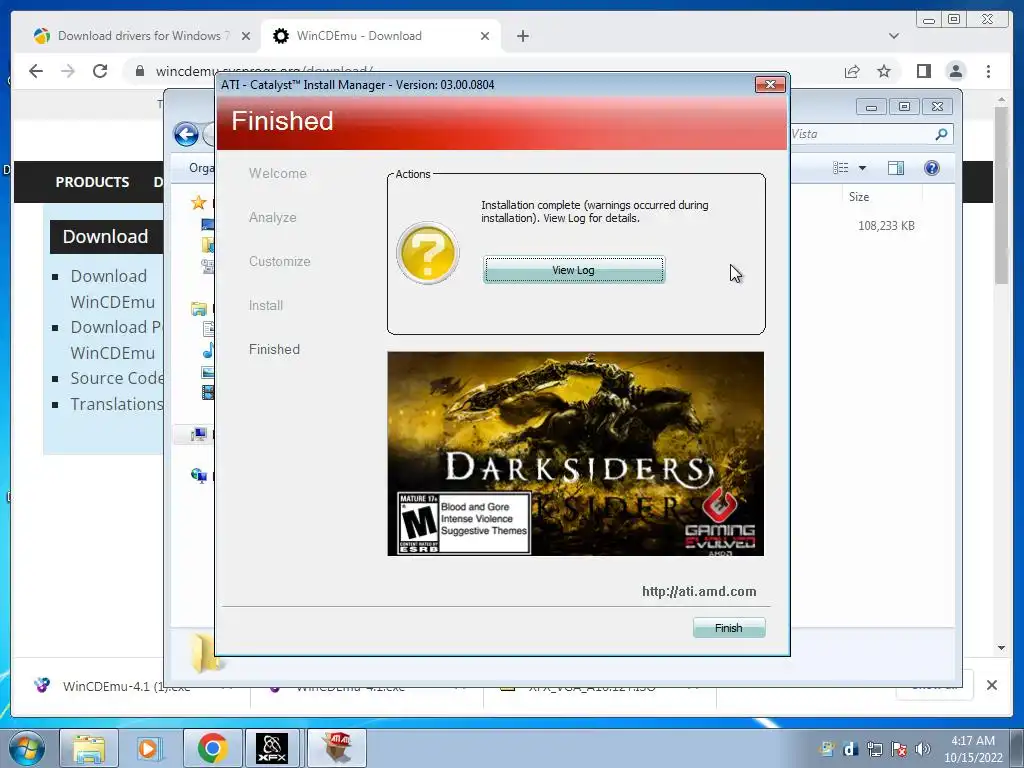
Task: Close the Catalyst Install Manager dialog
Action: click(x=770, y=84)
